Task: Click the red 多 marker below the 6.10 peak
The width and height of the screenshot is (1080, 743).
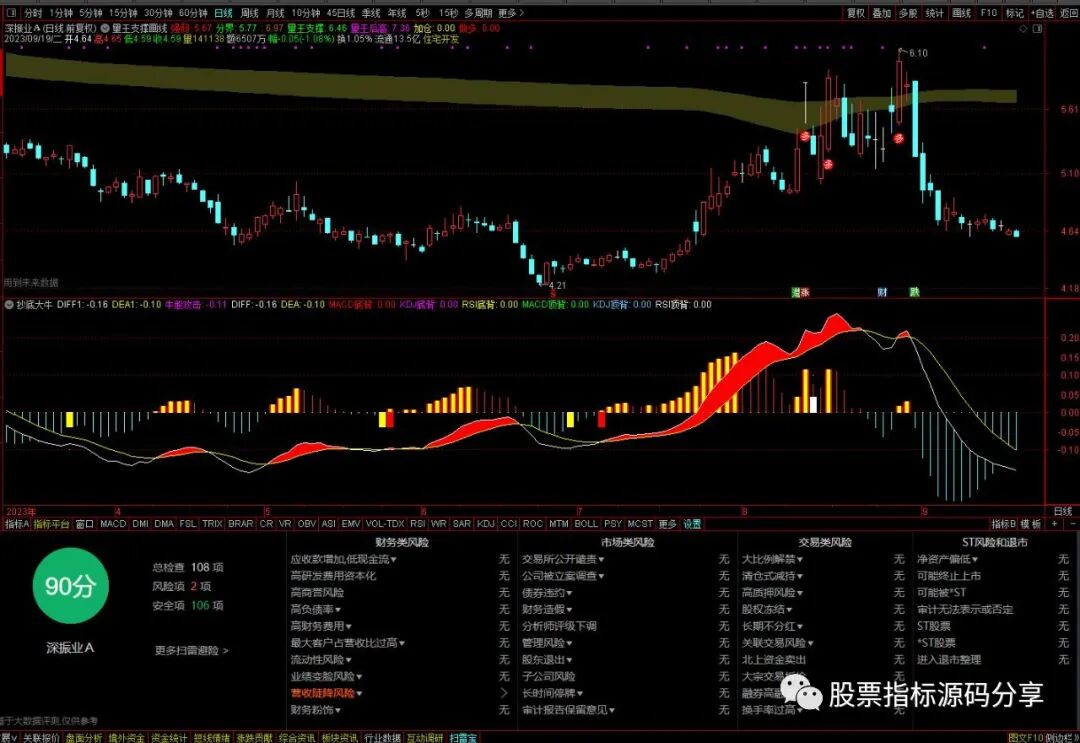Action: pyautogui.click(x=898, y=138)
